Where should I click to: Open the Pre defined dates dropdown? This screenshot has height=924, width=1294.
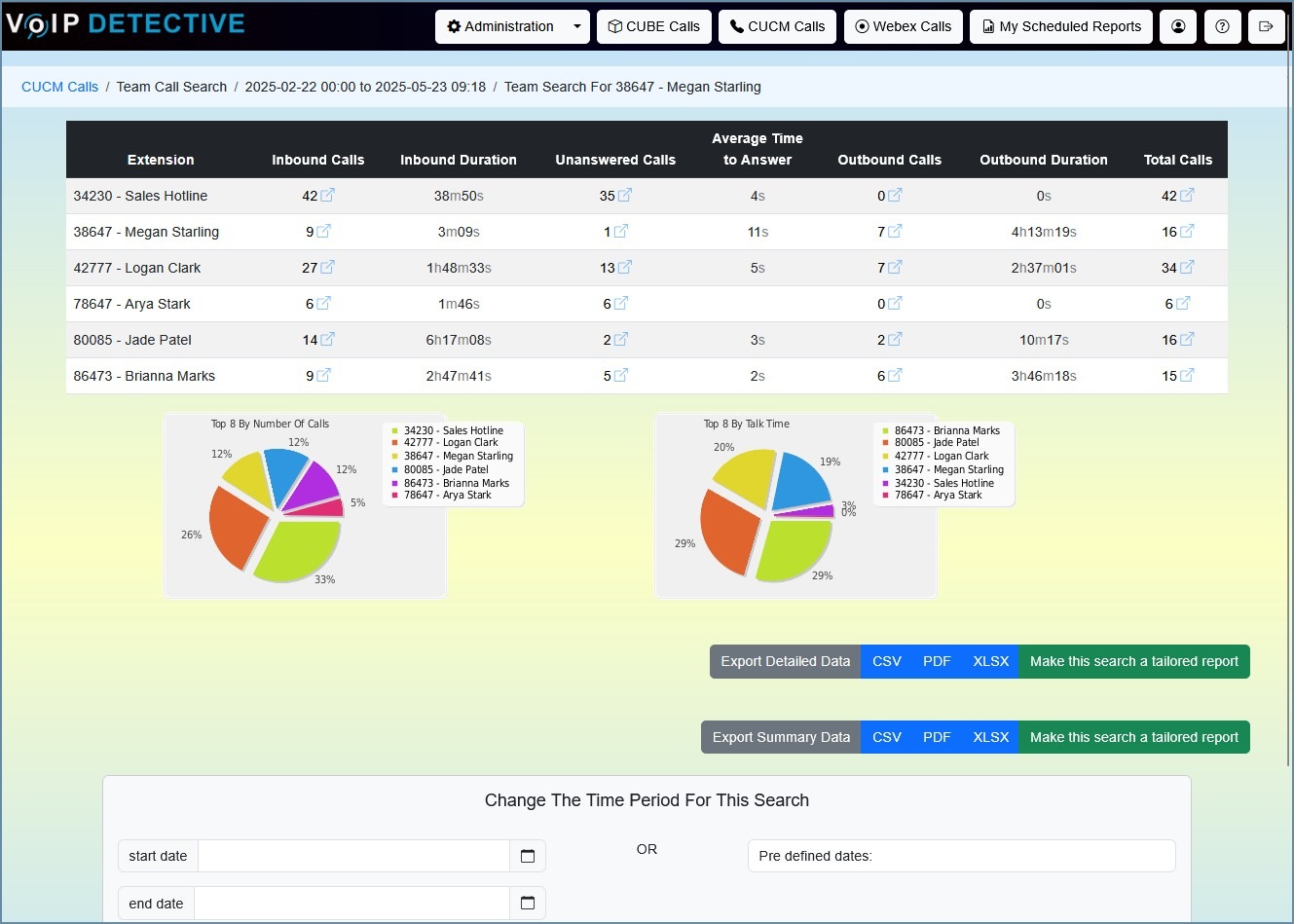pos(961,856)
